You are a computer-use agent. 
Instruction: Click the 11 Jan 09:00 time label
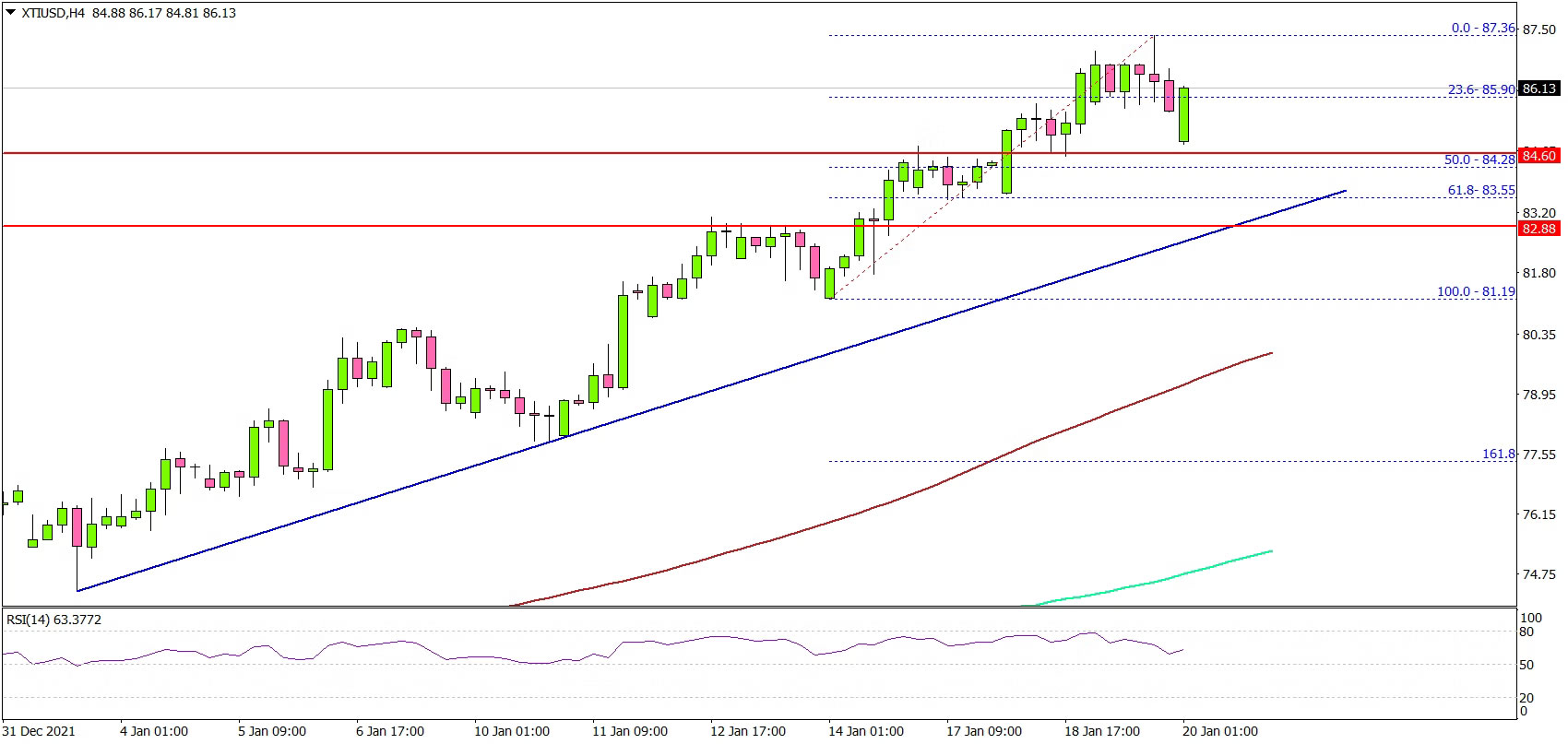pos(631,731)
